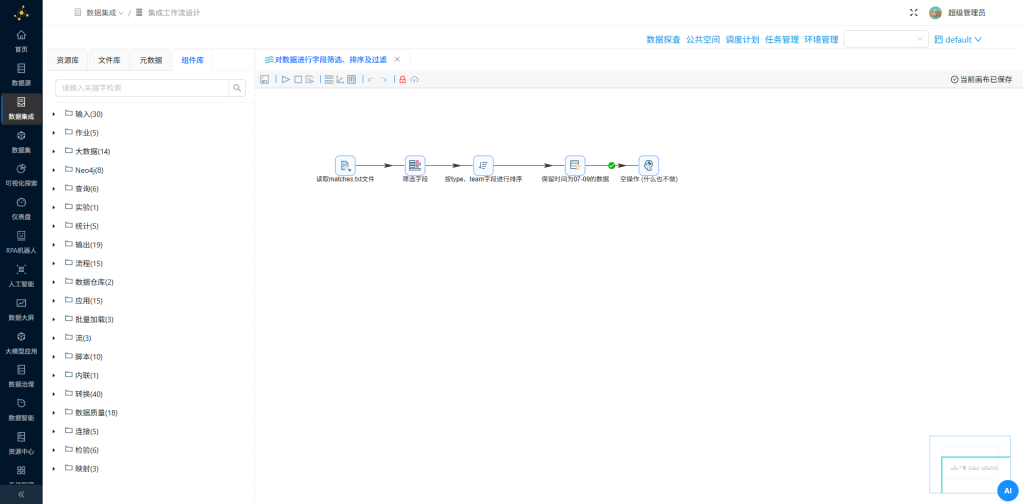Screen dimensions: 1024x504
Task: Click the redo arrow icon
Action: (x=384, y=79)
